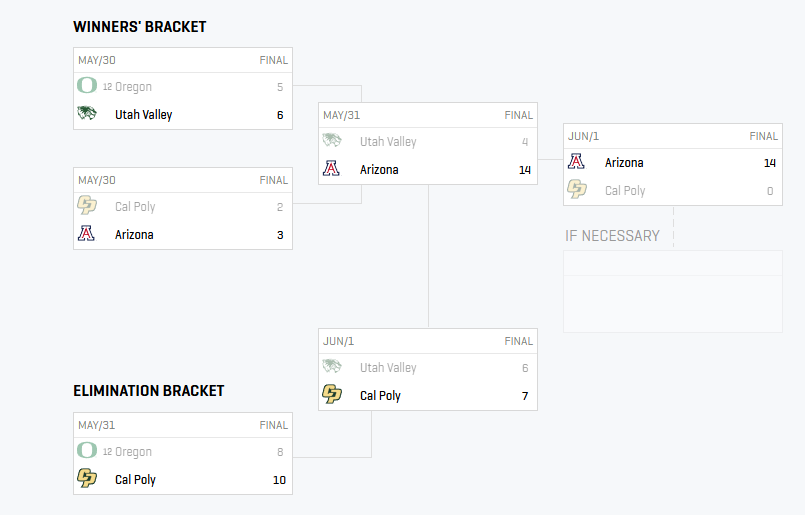Click Cal Poly name in Jun 1 elimination game
This screenshot has height=515, width=805.
click(x=380, y=396)
